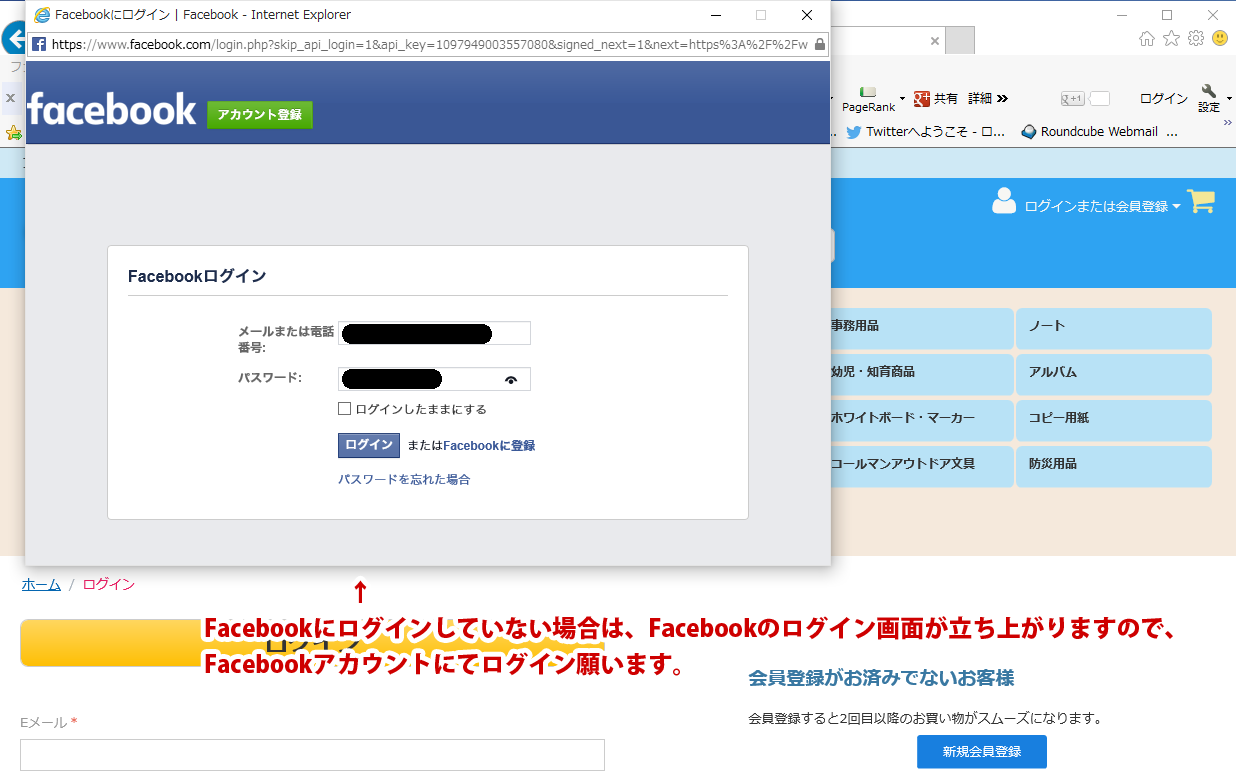Open the ホワイトボード・マーカー category
Image resolution: width=1236 pixels, height=781 pixels.
click(921, 420)
